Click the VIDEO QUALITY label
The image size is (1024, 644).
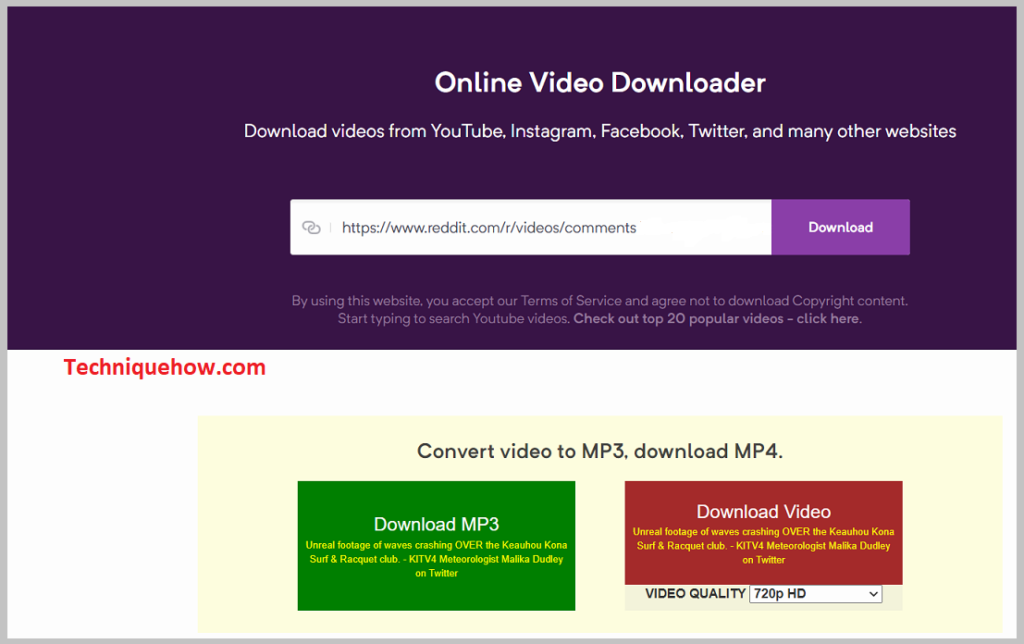(x=696, y=594)
